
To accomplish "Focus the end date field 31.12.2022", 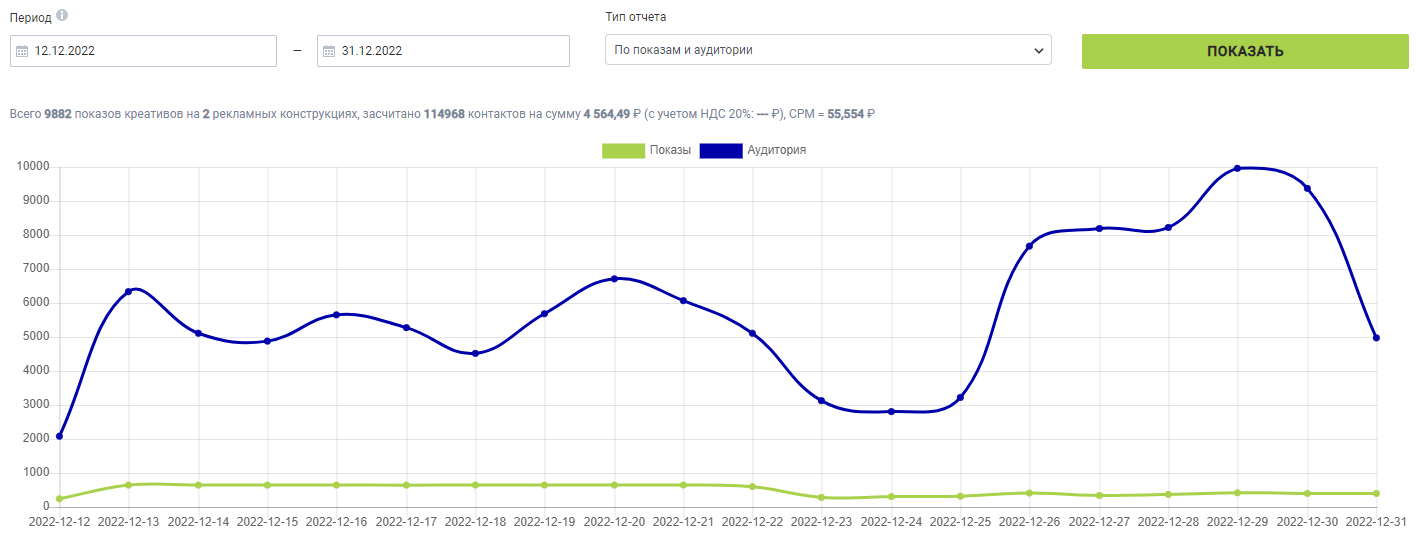I will coord(443,51).
